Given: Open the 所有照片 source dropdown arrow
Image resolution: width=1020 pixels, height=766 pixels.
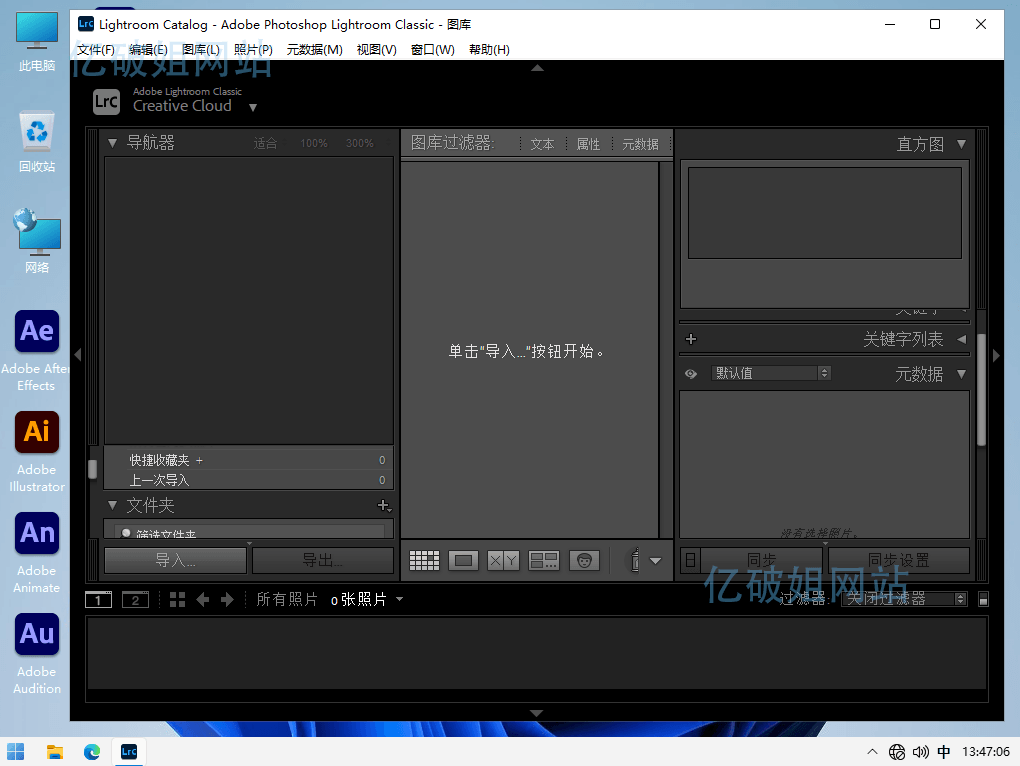Looking at the screenshot, I should coord(399,599).
